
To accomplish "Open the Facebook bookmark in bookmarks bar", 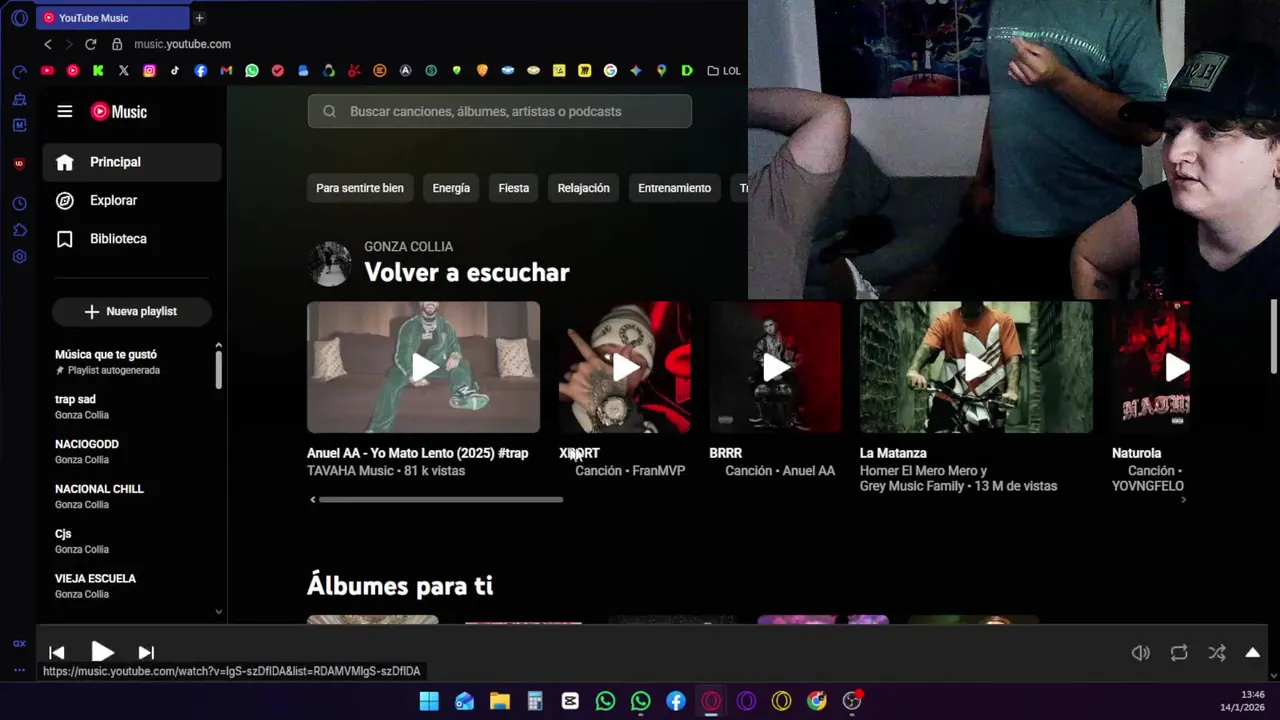I will 201,71.
